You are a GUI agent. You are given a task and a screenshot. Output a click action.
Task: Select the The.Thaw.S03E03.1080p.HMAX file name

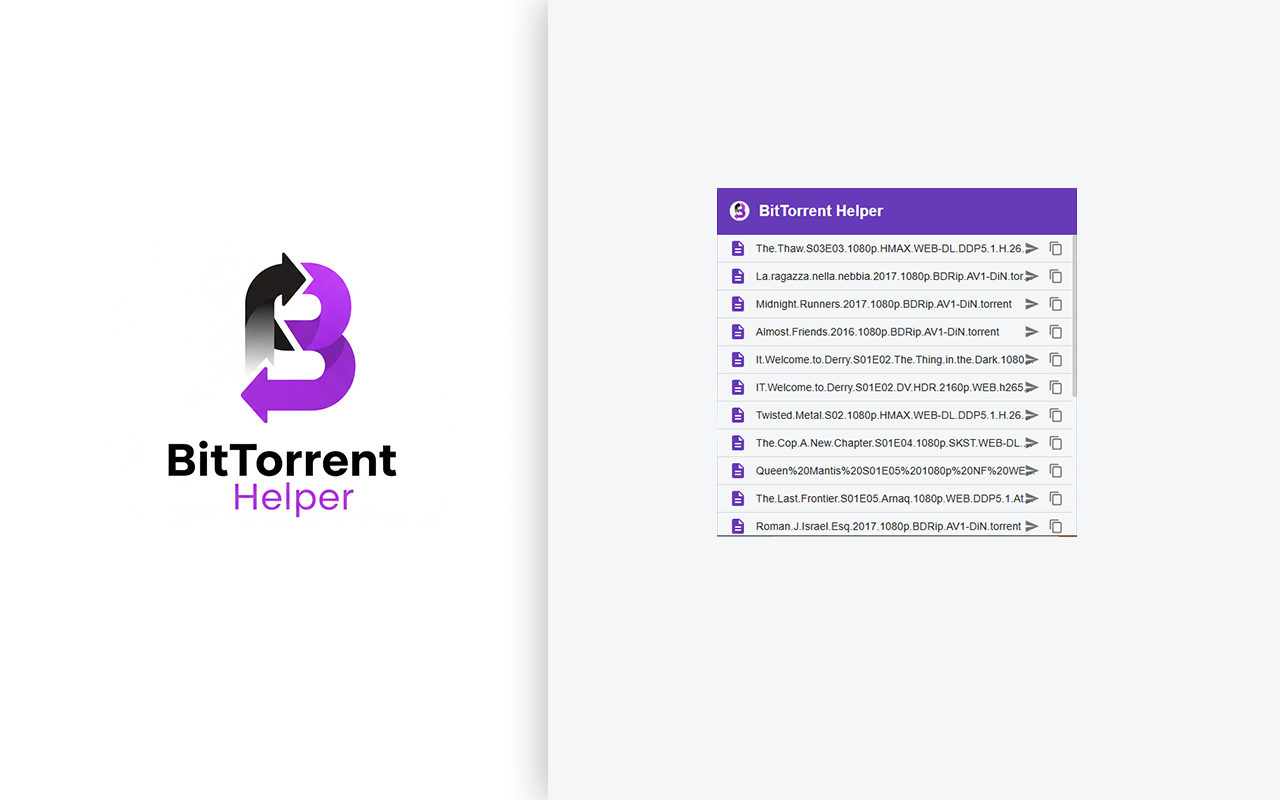click(x=890, y=249)
